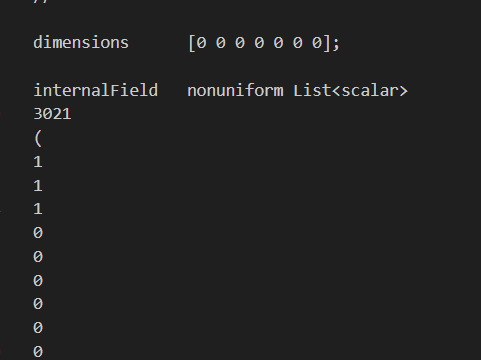
Task: Click the word "nonuniform"
Action: tap(235, 91)
